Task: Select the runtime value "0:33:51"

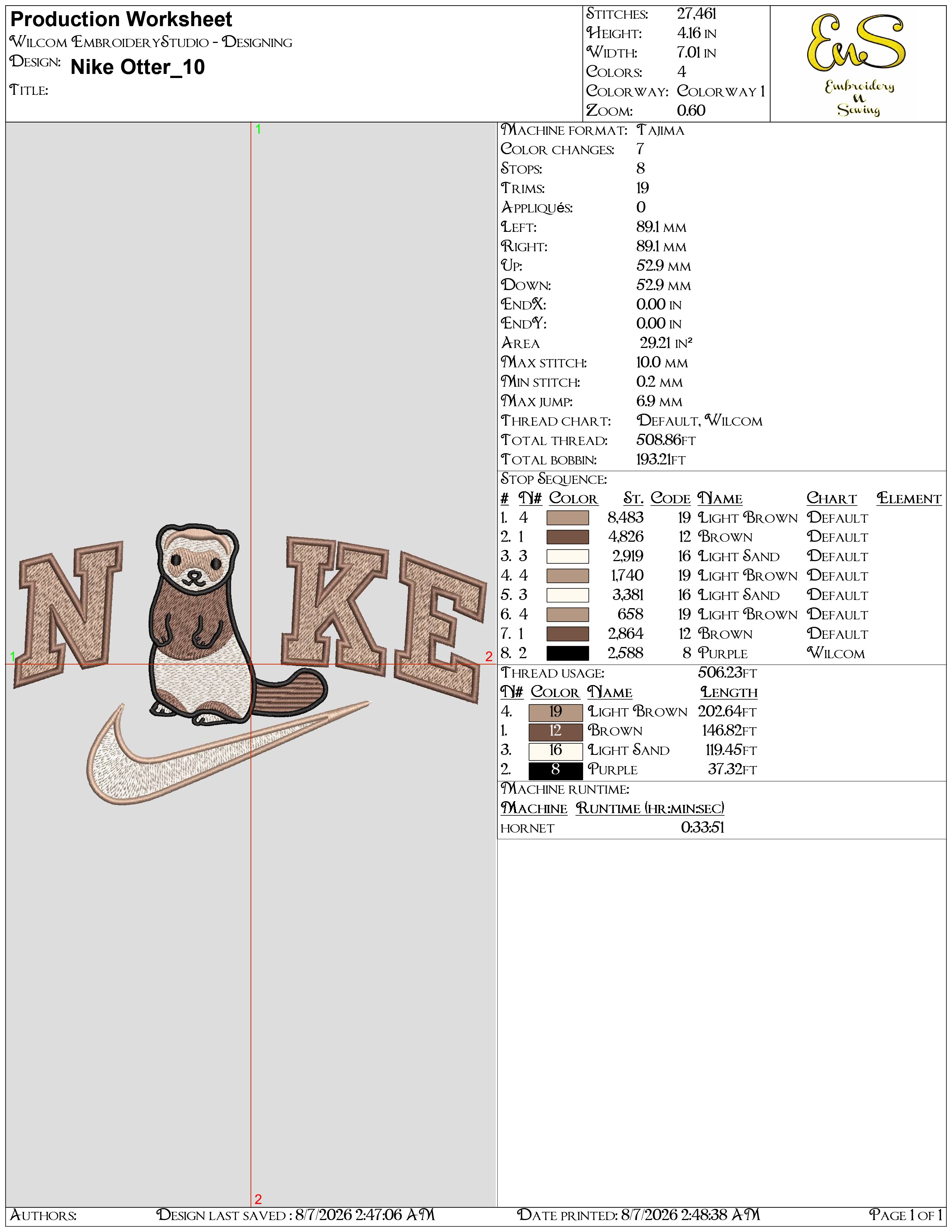Action: 703,828
